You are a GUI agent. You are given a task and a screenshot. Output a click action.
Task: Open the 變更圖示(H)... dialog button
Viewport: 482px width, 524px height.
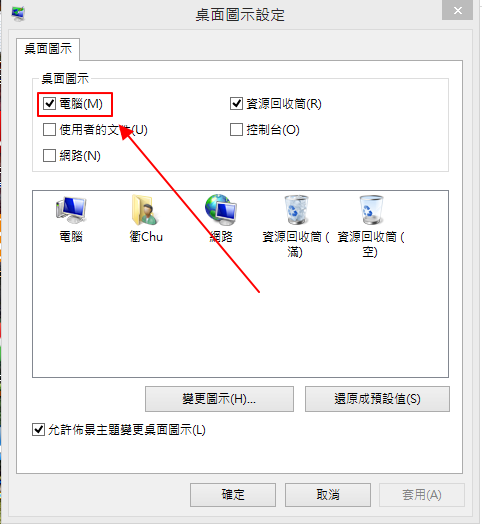pos(219,399)
